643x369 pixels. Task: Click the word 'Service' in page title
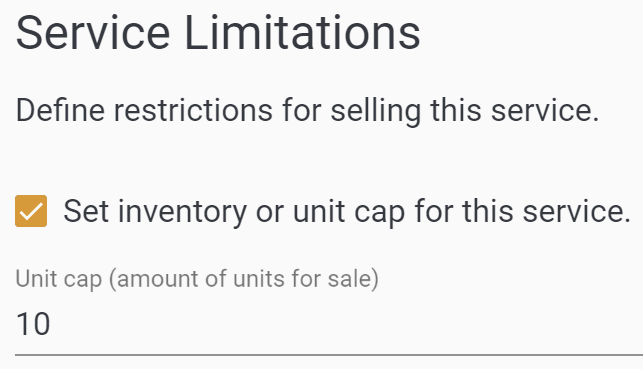coord(93,33)
